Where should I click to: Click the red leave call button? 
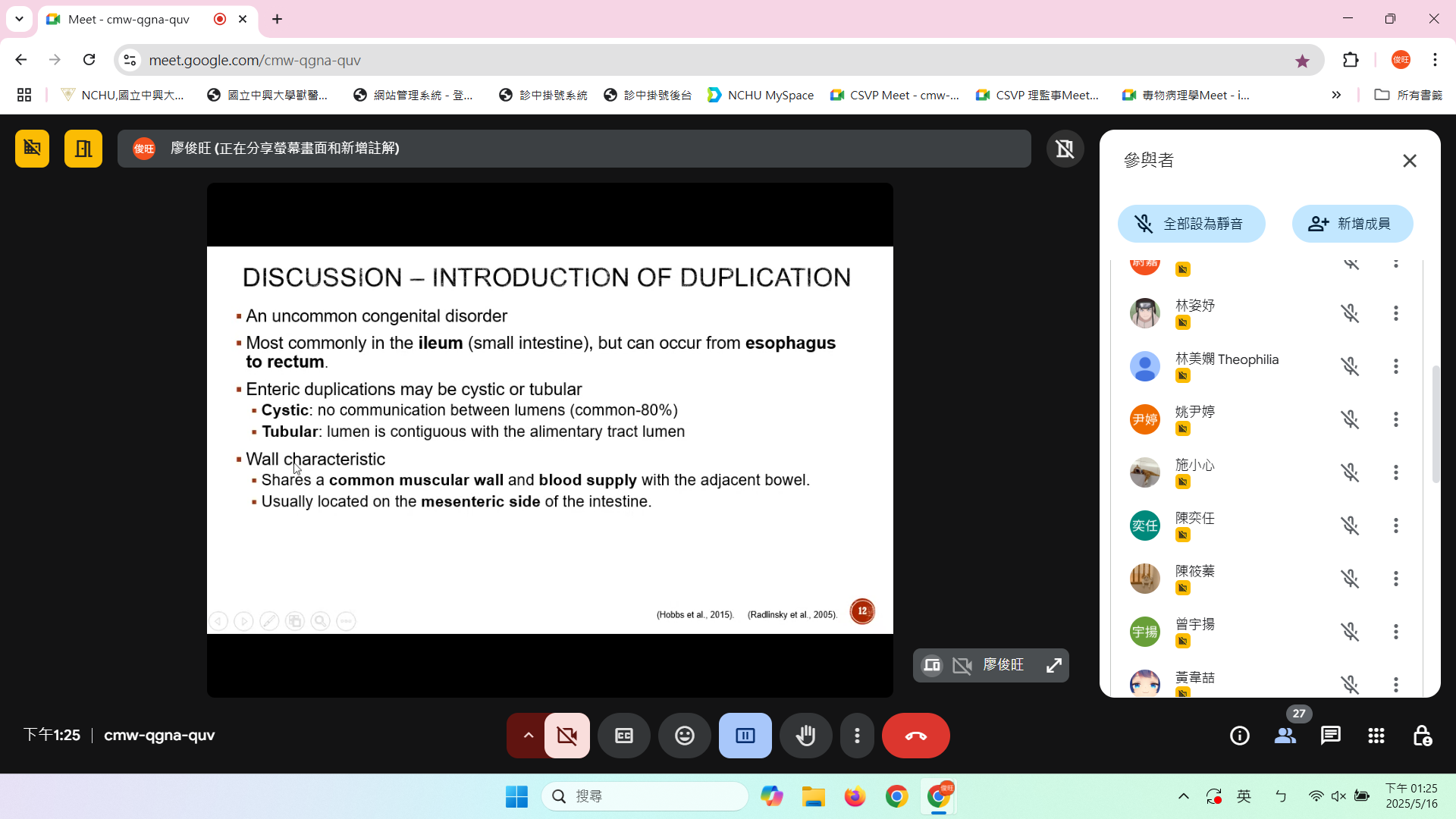915,736
